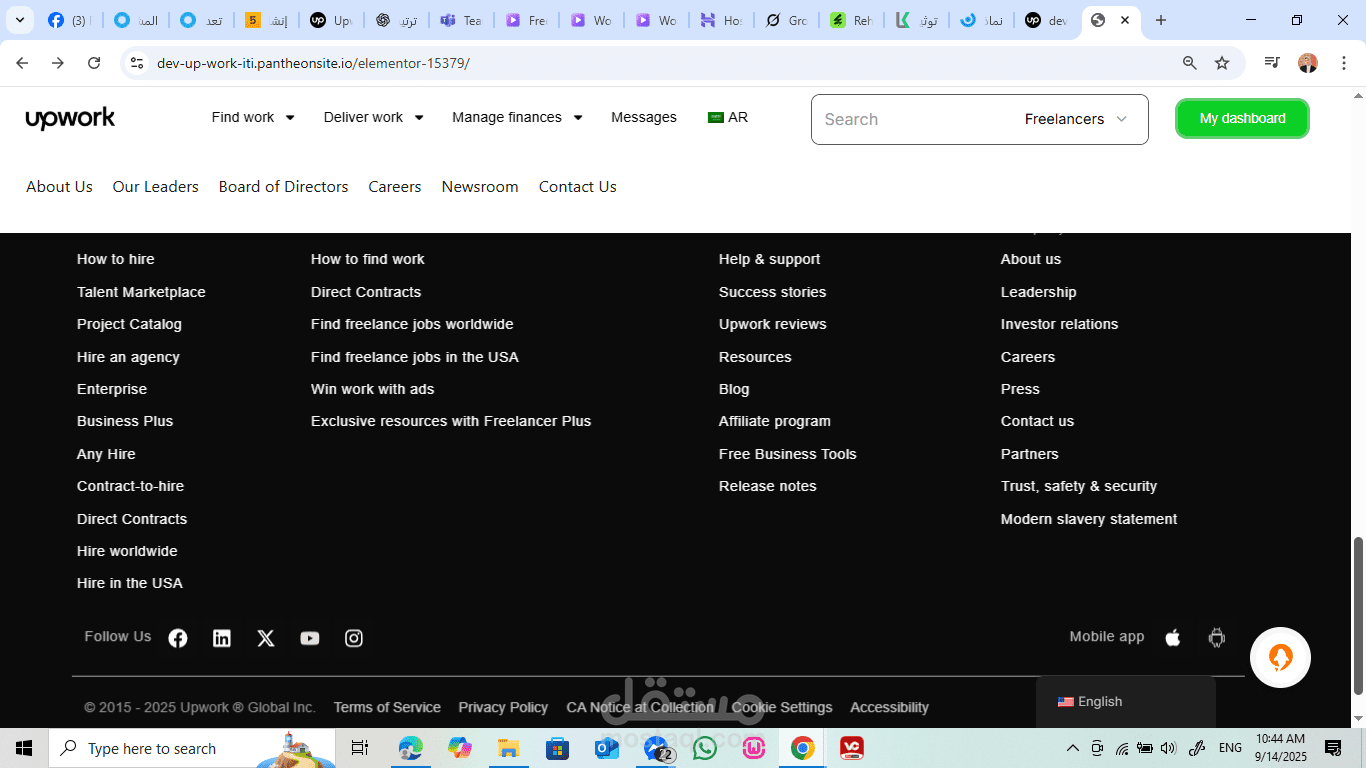Launch File Explorer from the taskbar

coord(509,748)
